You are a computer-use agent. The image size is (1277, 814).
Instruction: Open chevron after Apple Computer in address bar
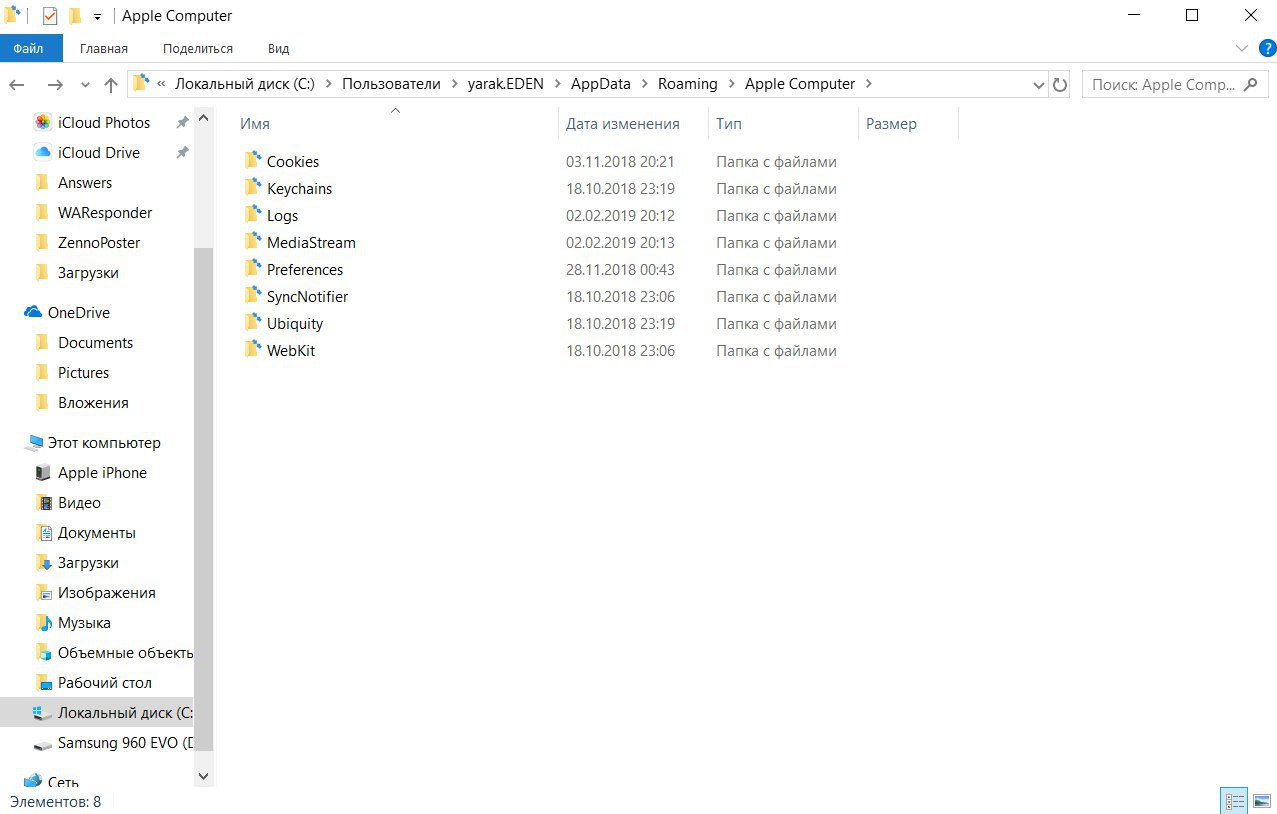(x=868, y=84)
